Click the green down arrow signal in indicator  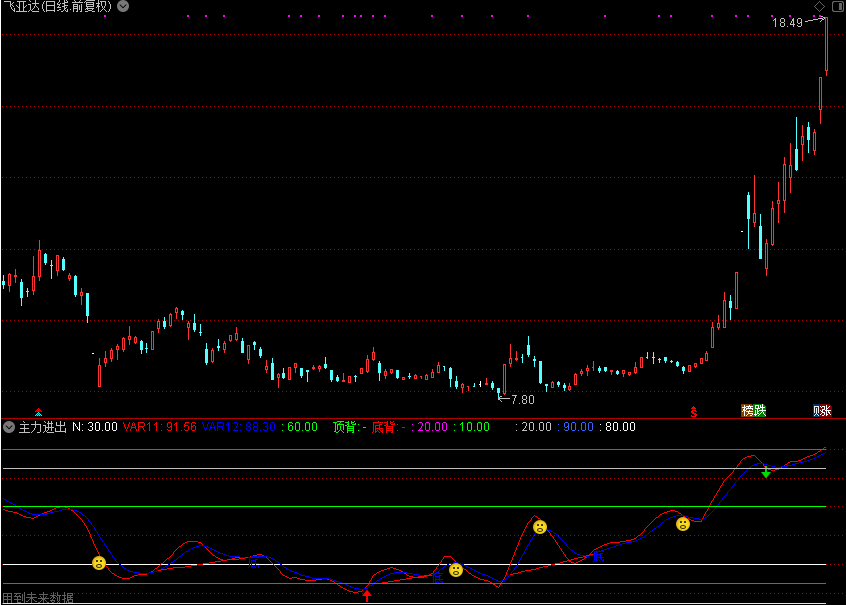(765, 472)
